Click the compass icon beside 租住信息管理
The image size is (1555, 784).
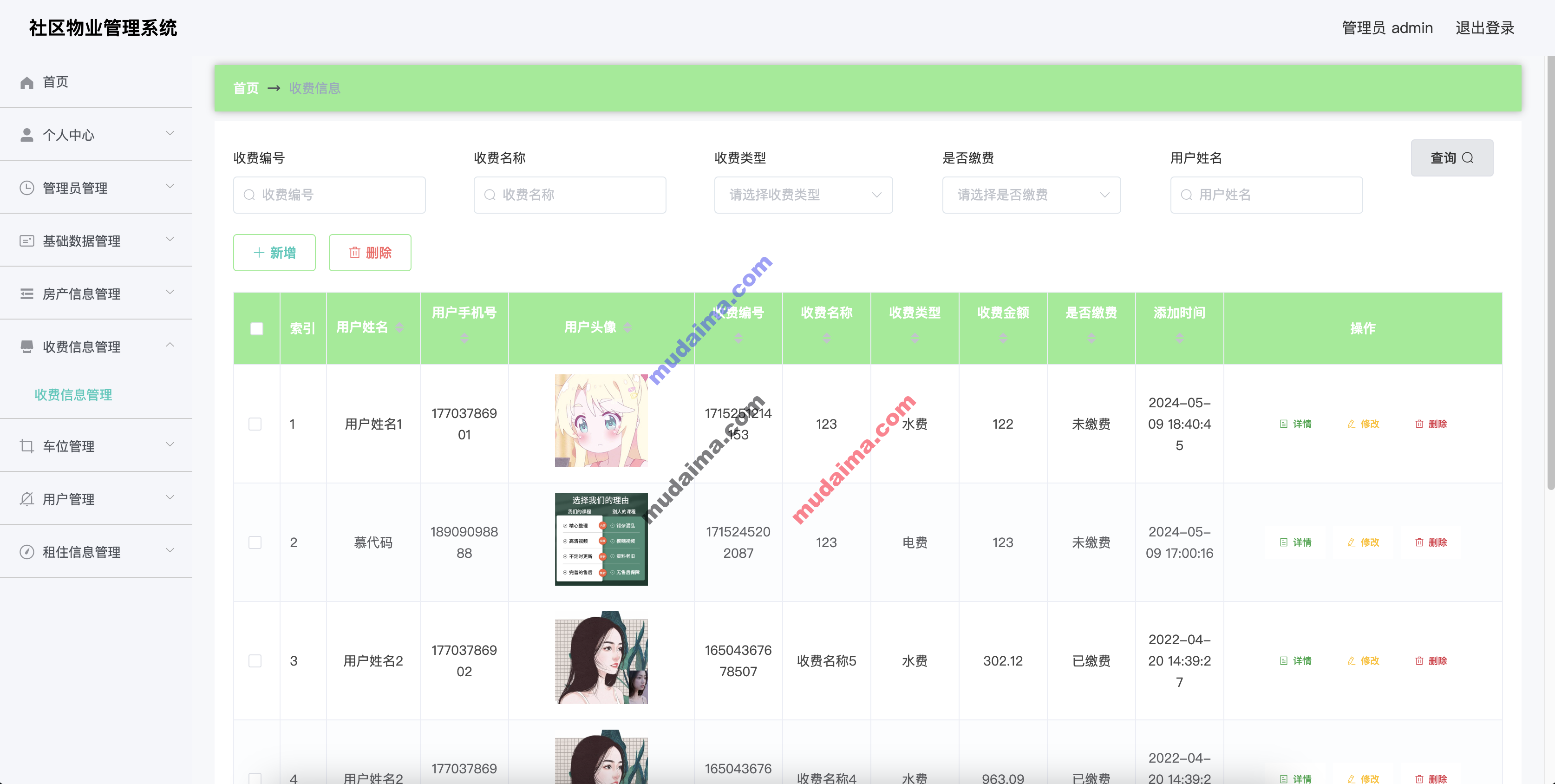tap(26, 552)
